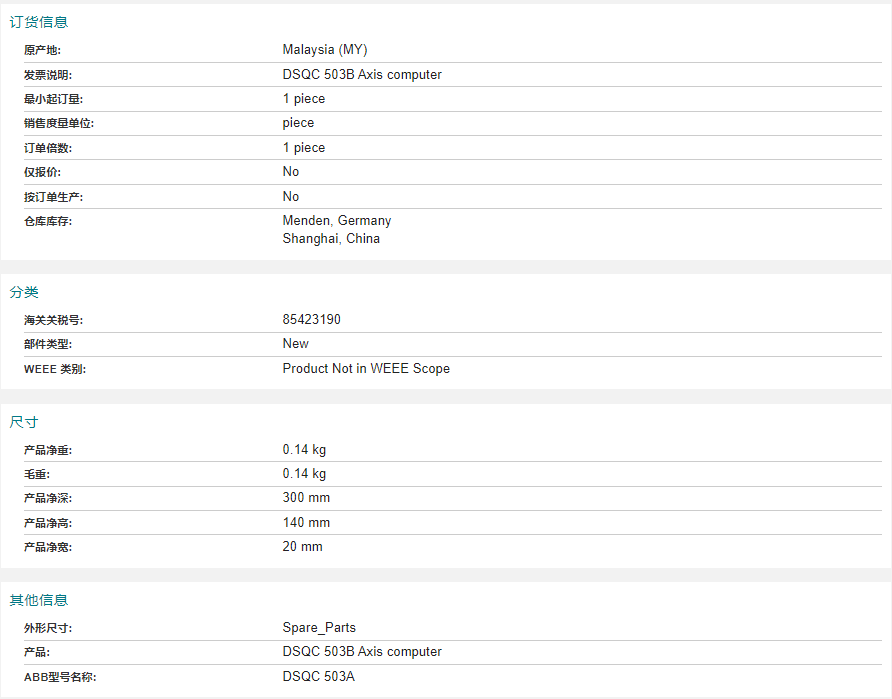Click the 300 mm depth value
This screenshot has width=892, height=699.
[x=306, y=498]
